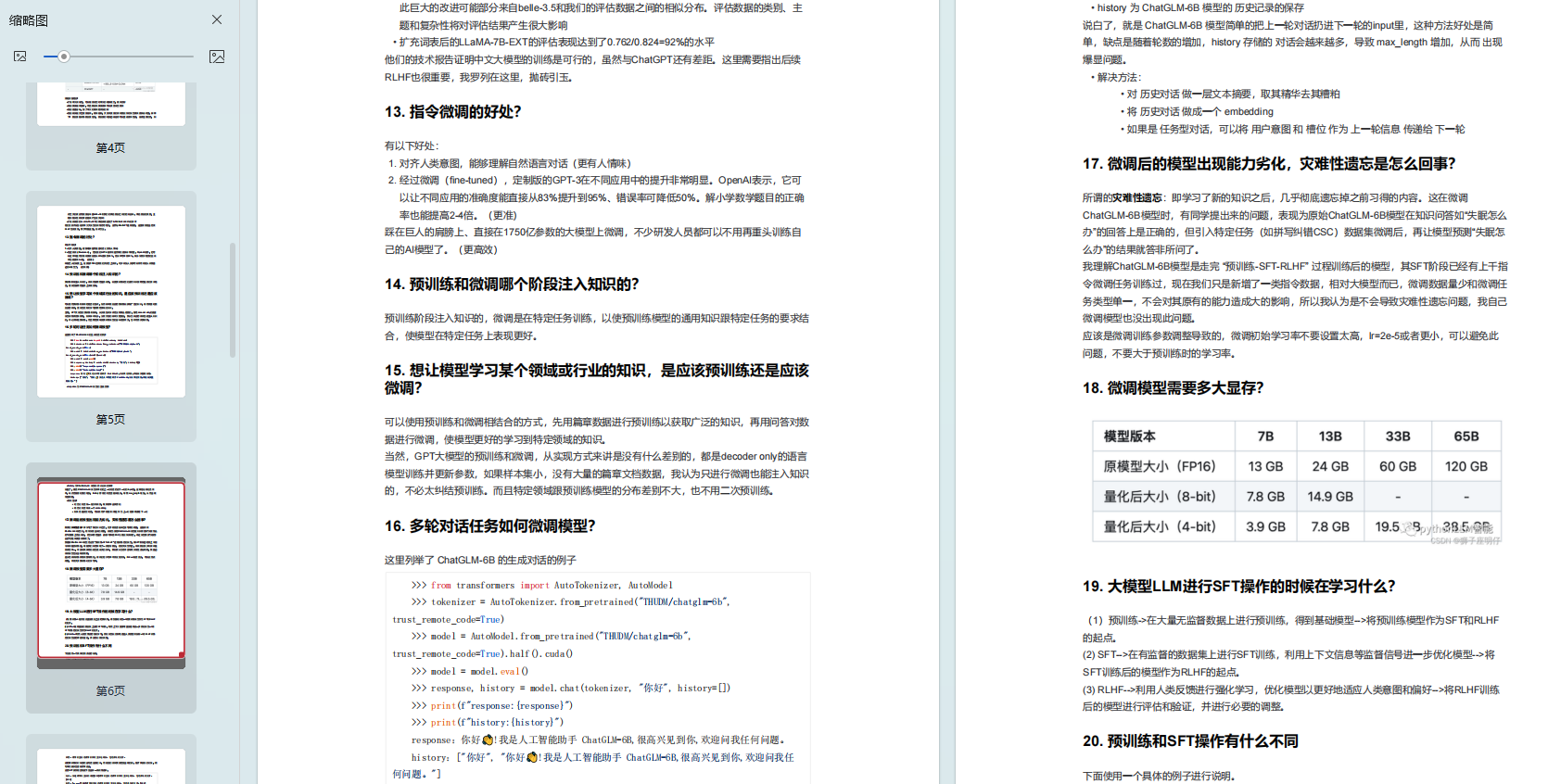Close the 缩略图 thumbnail panel
The width and height of the screenshot is (1548, 784).
click(217, 19)
